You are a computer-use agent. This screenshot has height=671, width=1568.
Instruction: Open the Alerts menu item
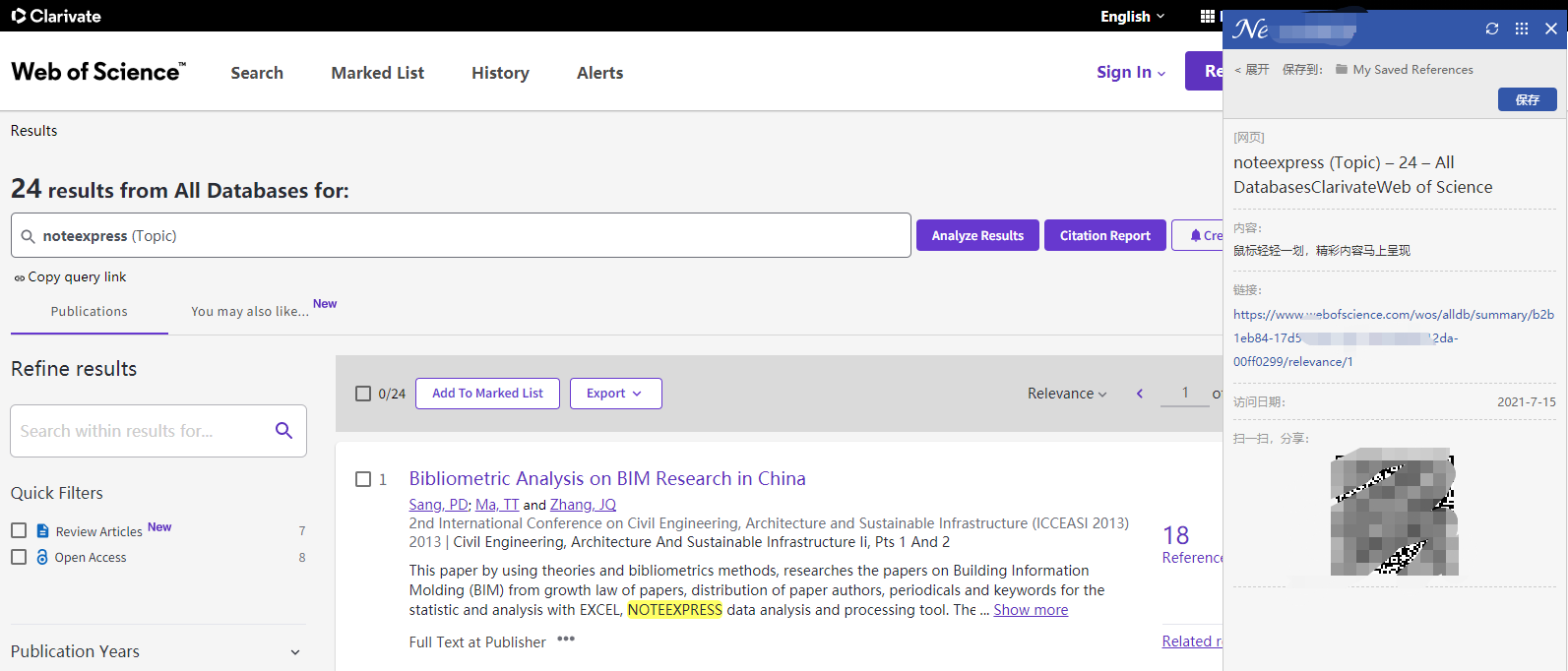600,73
